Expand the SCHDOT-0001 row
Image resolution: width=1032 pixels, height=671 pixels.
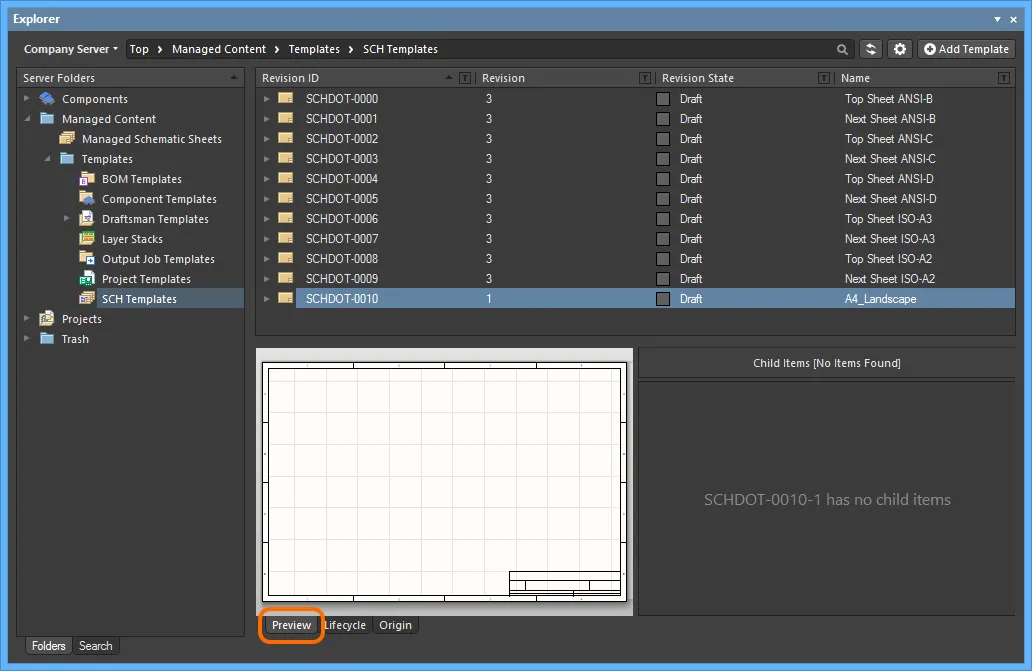click(267, 118)
